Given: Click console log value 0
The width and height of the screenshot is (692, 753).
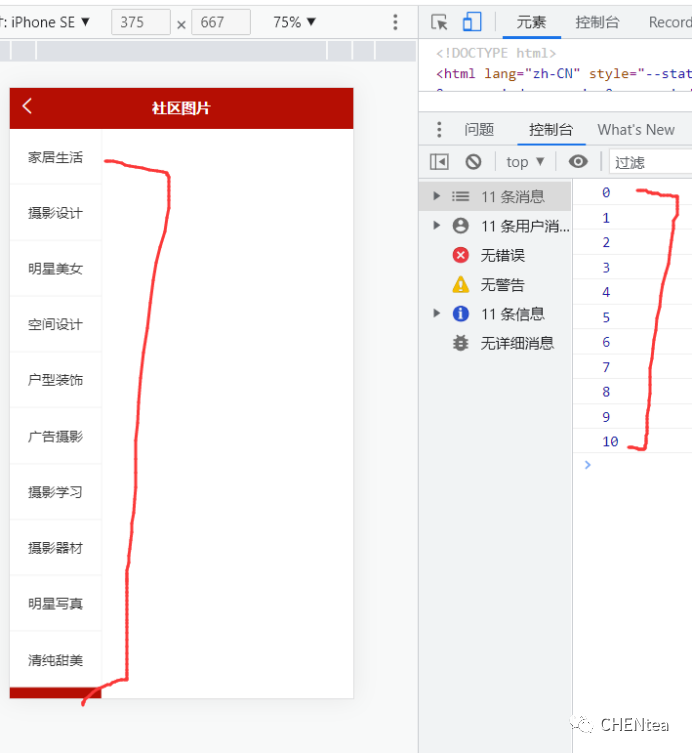Looking at the screenshot, I should [x=606, y=193].
